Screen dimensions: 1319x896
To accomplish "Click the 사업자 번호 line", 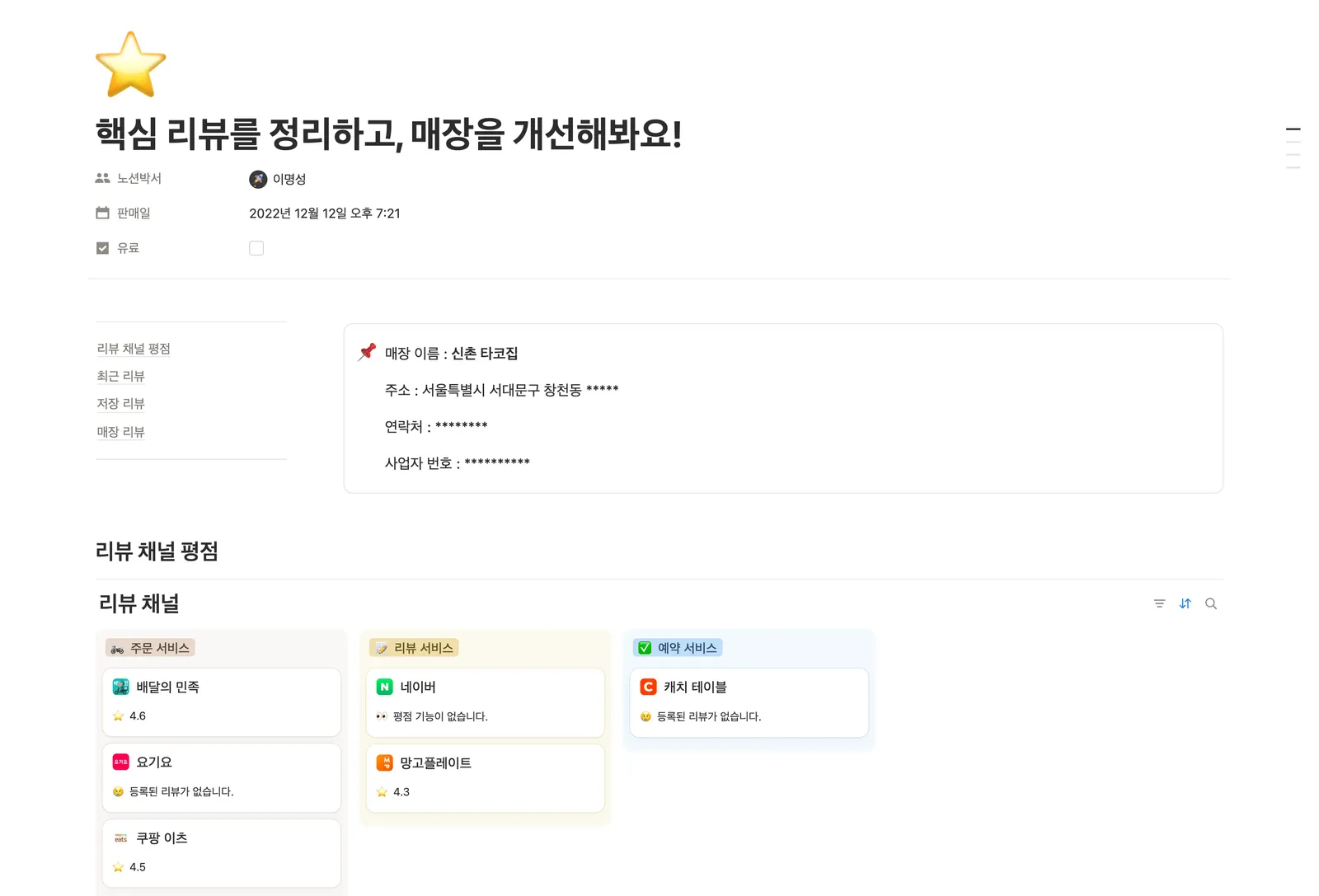I will click(x=457, y=463).
